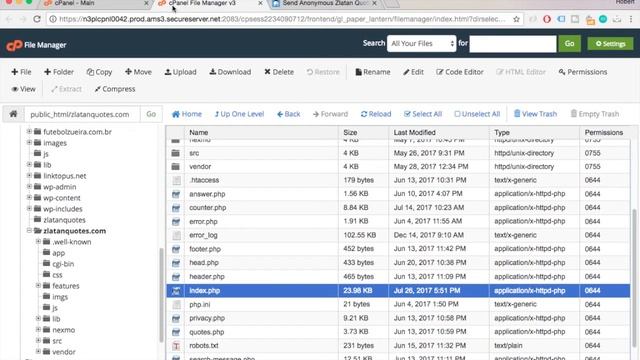Expand the futebolzueira.com.br folder
This screenshot has height=360, width=640.
(x=29, y=131)
